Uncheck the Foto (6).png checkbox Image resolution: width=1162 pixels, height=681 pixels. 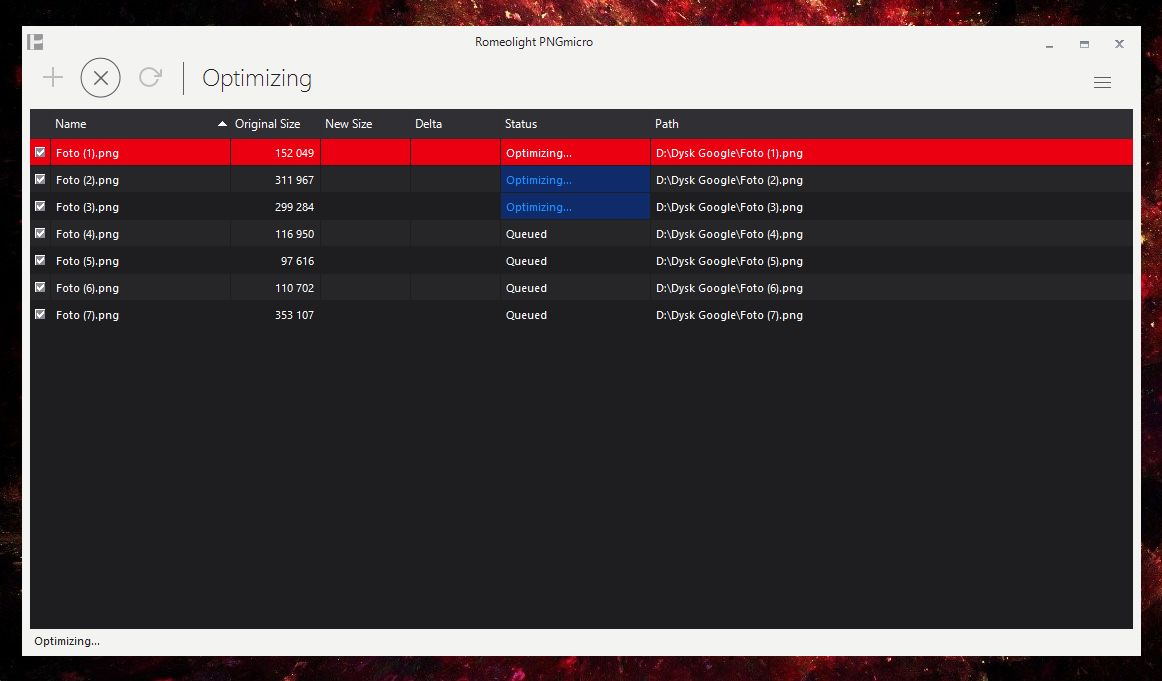[40, 288]
